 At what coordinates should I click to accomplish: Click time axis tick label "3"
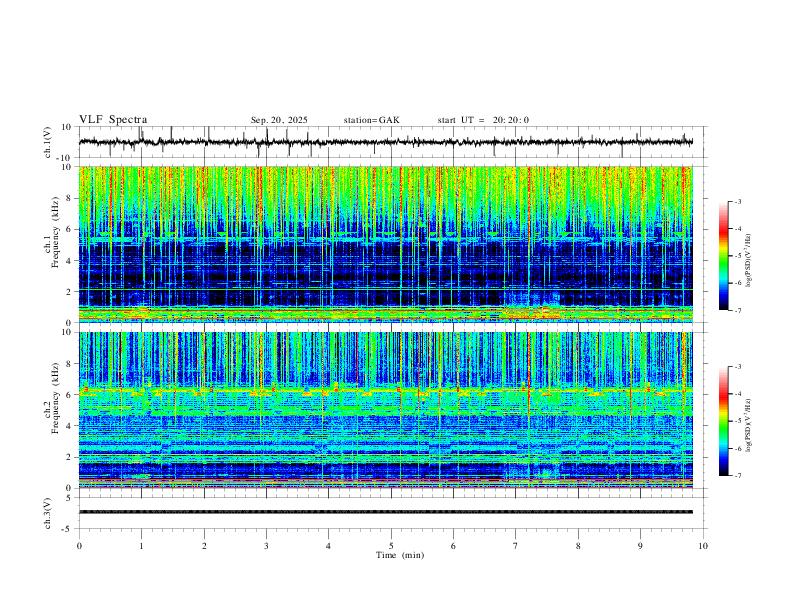pos(266,546)
